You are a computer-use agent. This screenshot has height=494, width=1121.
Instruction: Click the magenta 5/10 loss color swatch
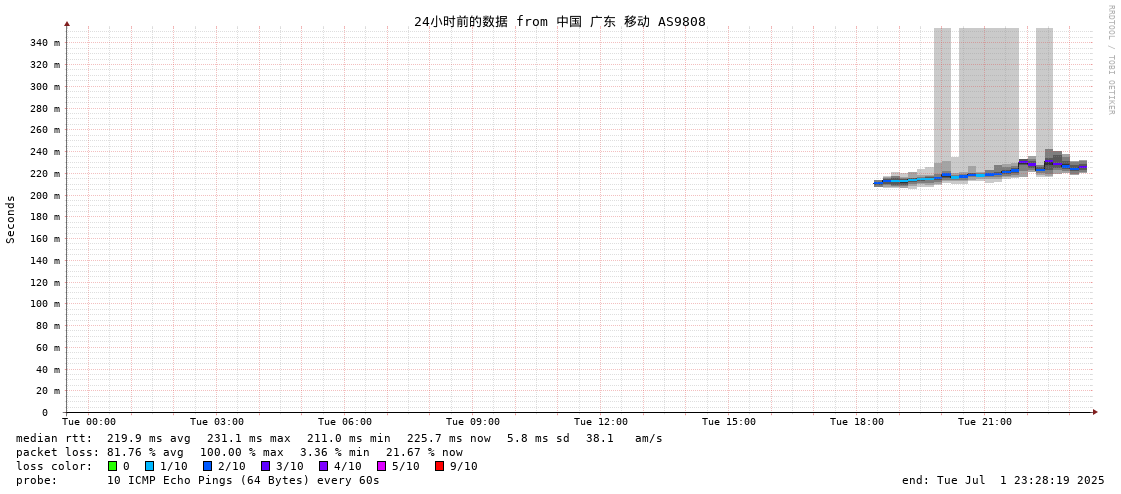coord(382,466)
